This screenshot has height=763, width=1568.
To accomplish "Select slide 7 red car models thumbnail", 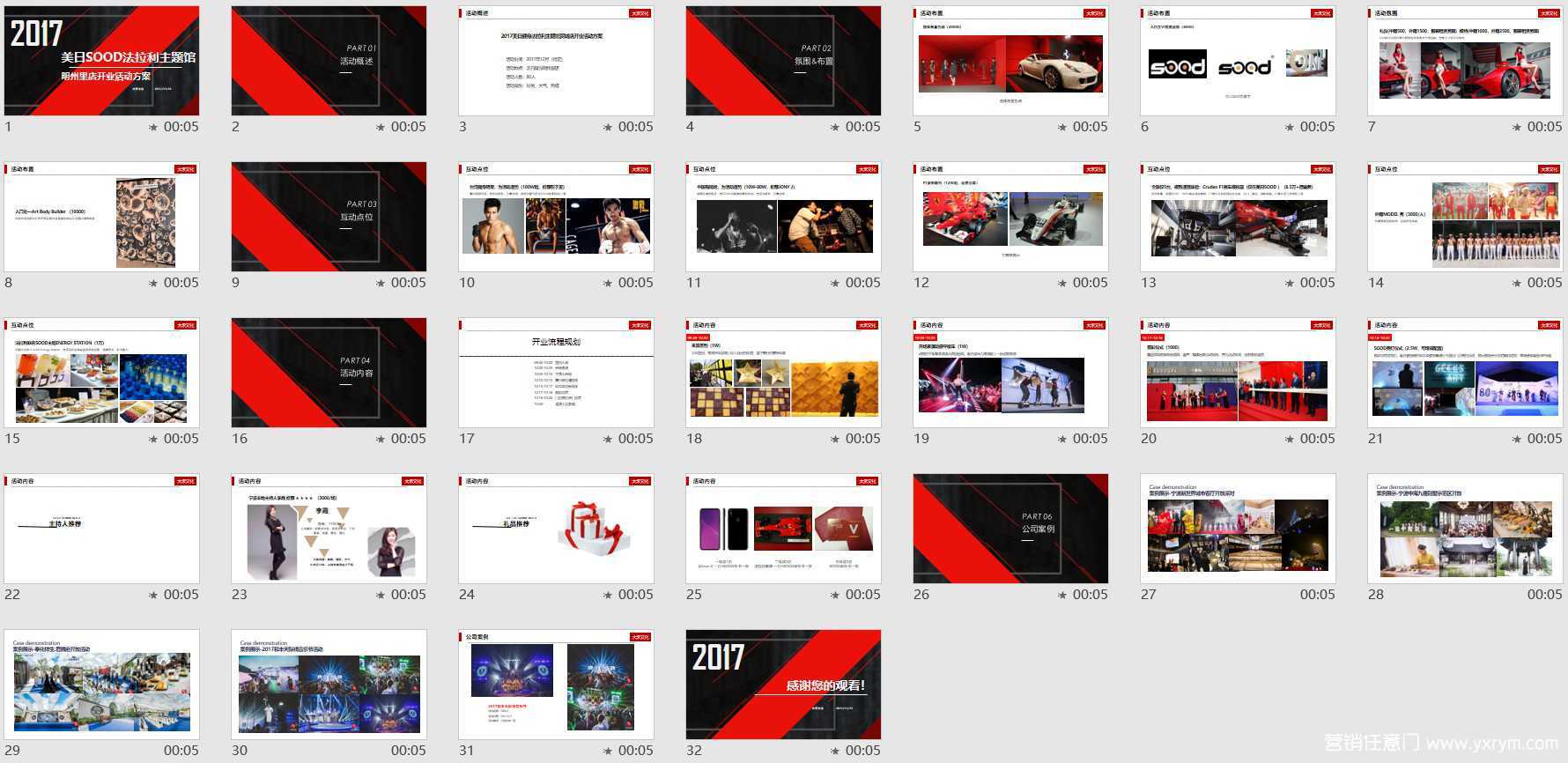I will (x=1466, y=61).
